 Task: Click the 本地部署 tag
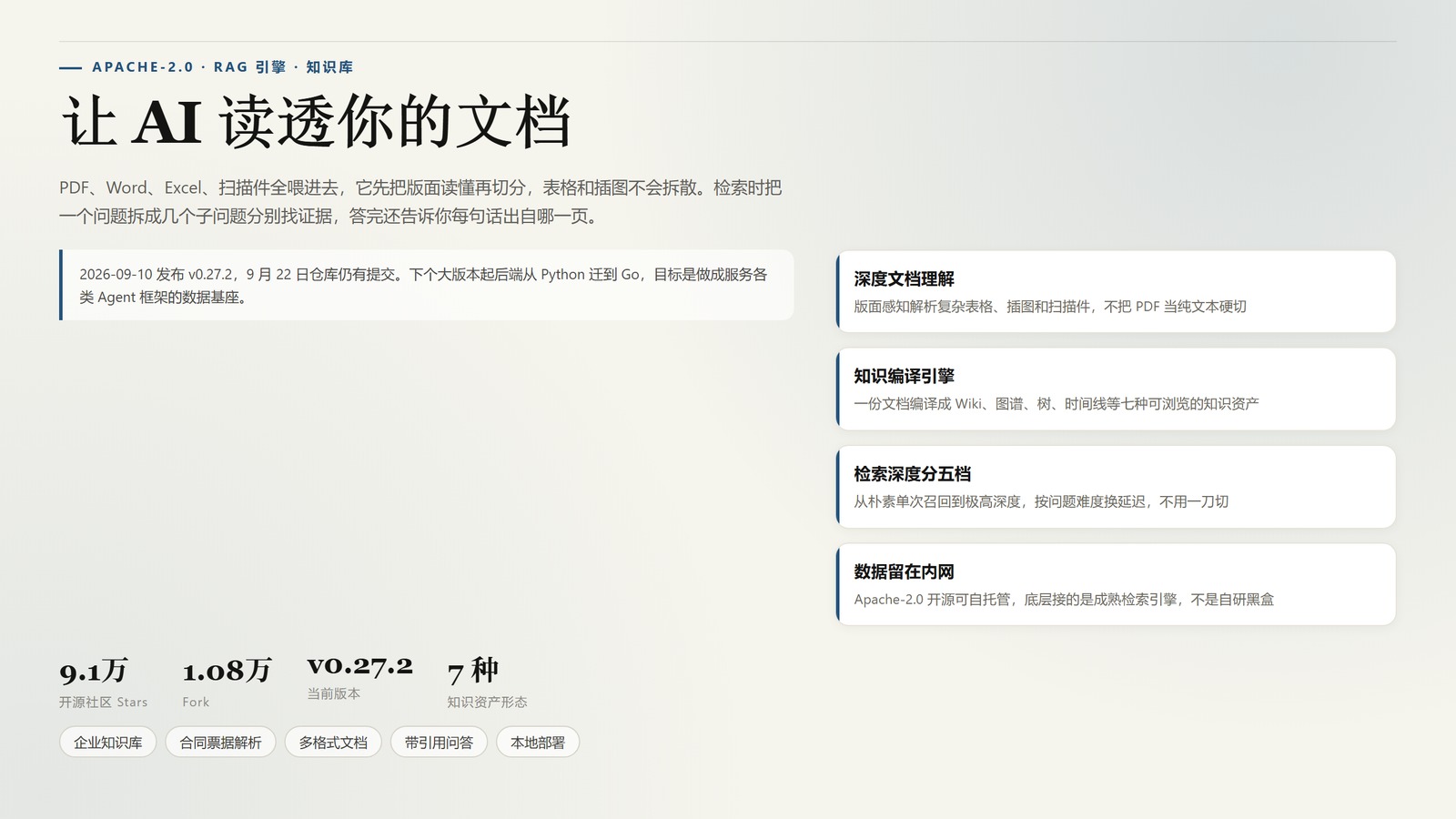538,743
